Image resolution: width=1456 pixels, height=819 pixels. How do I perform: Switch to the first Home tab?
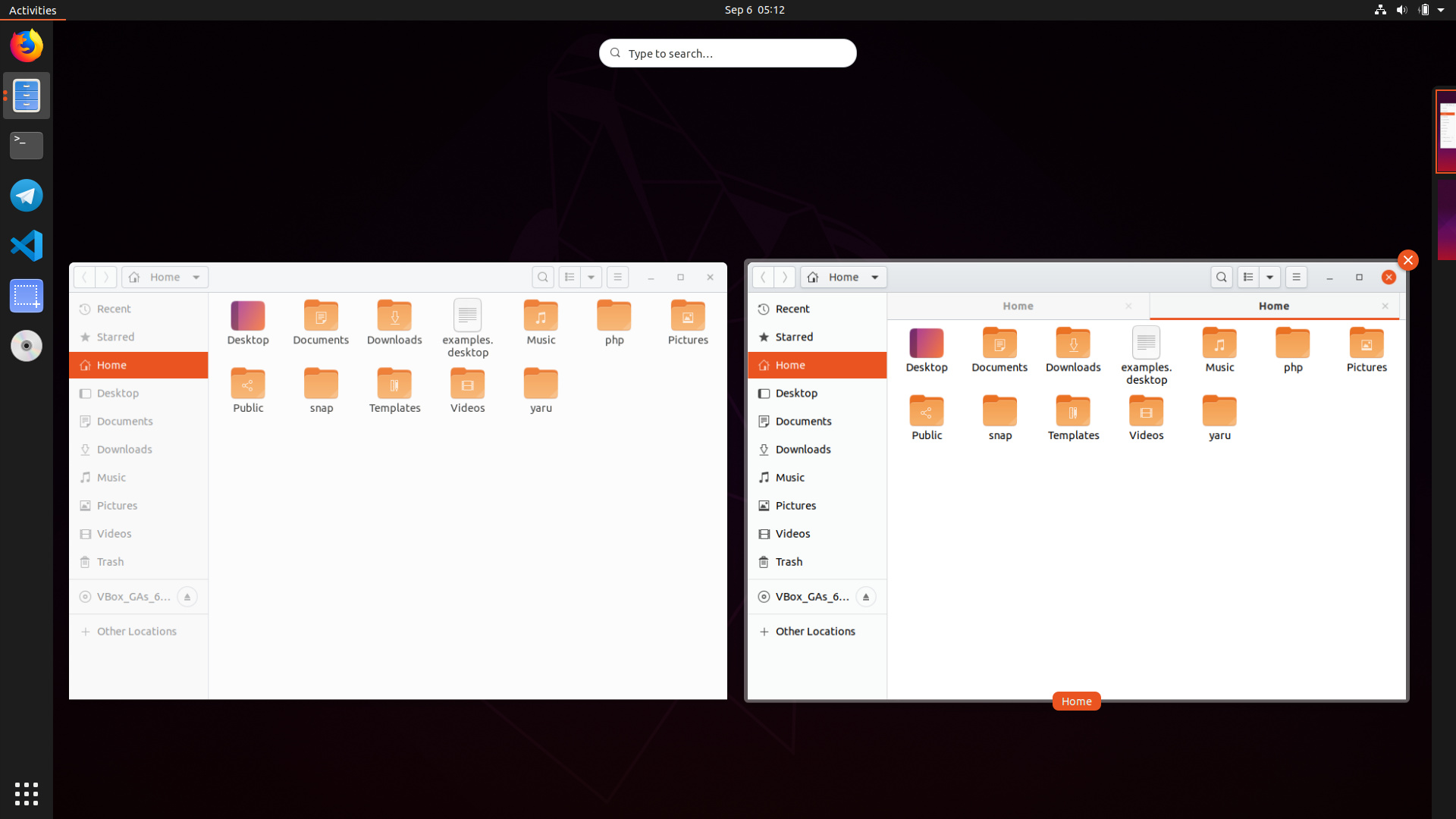click(1017, 306)
